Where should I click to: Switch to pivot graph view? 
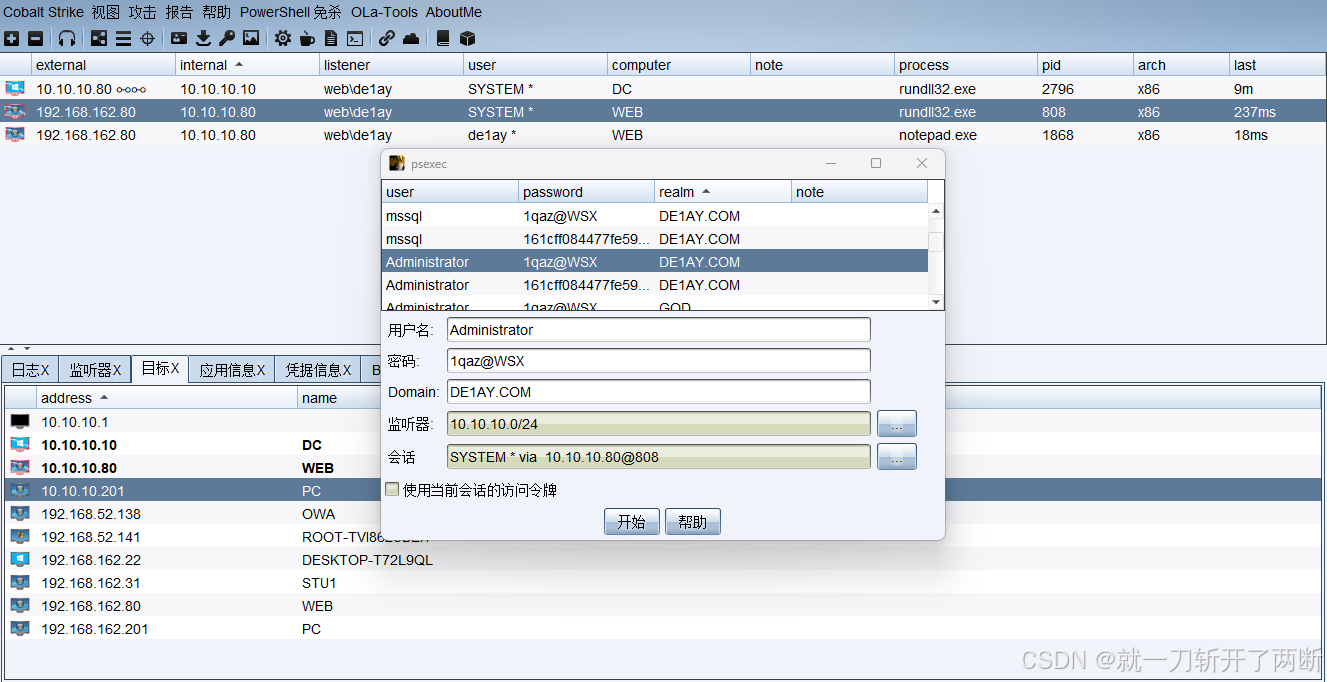[99, 38]
